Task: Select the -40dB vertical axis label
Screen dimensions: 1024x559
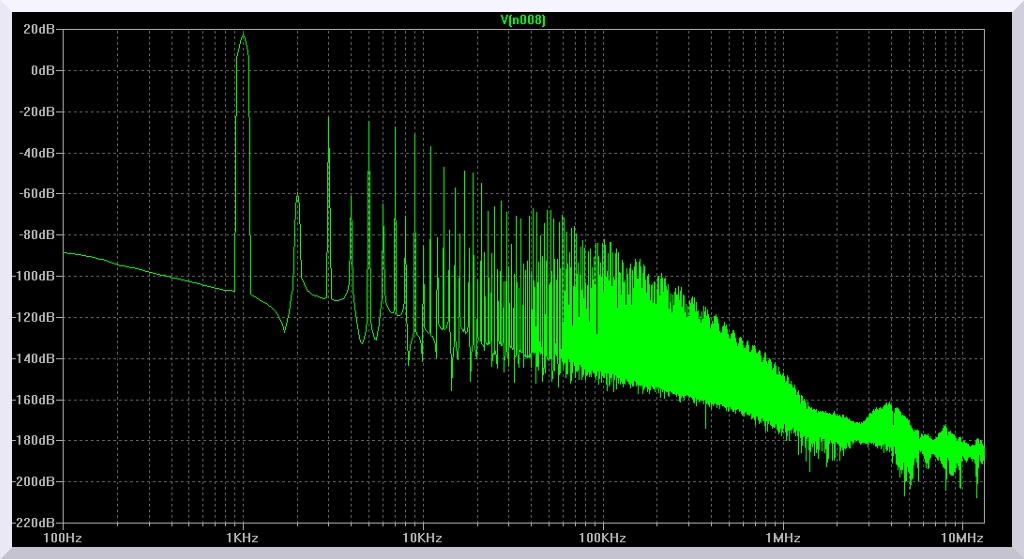Action: tap(40, 153)
